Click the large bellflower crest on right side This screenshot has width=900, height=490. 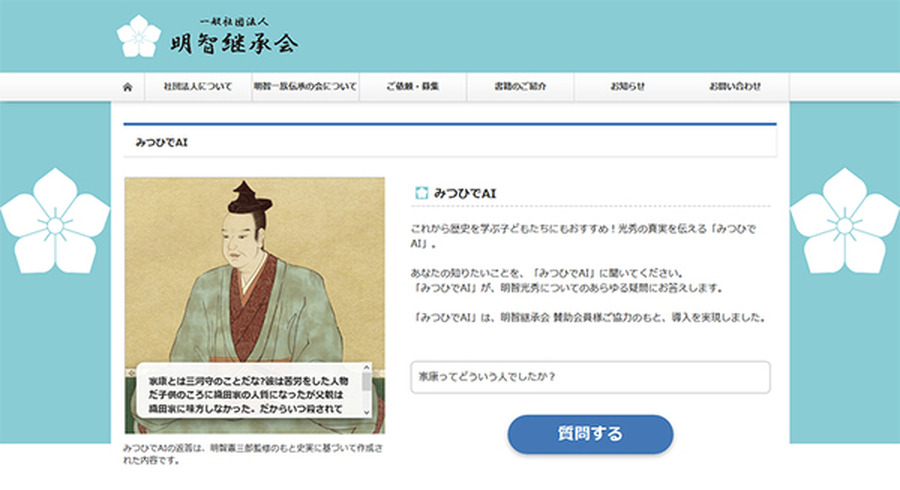pos(844,221)
